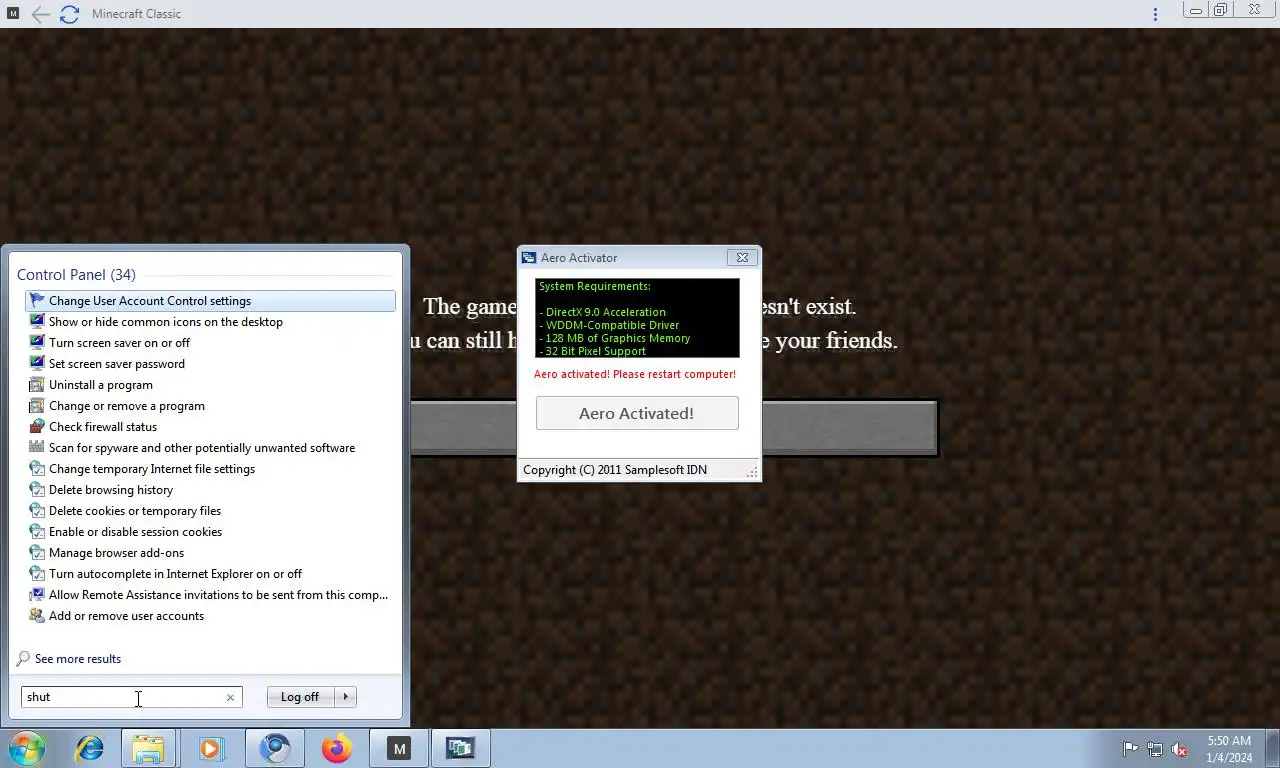Open the Control Panel (34) group header
This screenshot has height=768, width=1280.
[x=76, y=275]
